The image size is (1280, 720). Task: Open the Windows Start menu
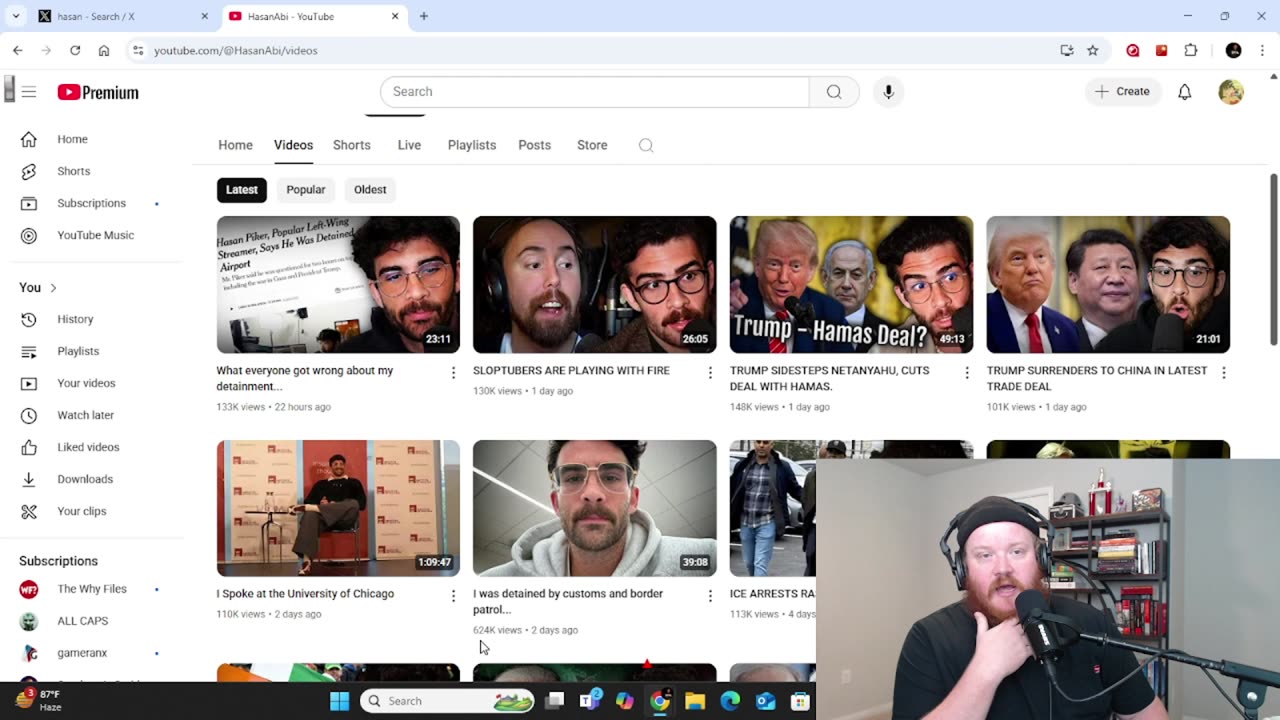340,701
